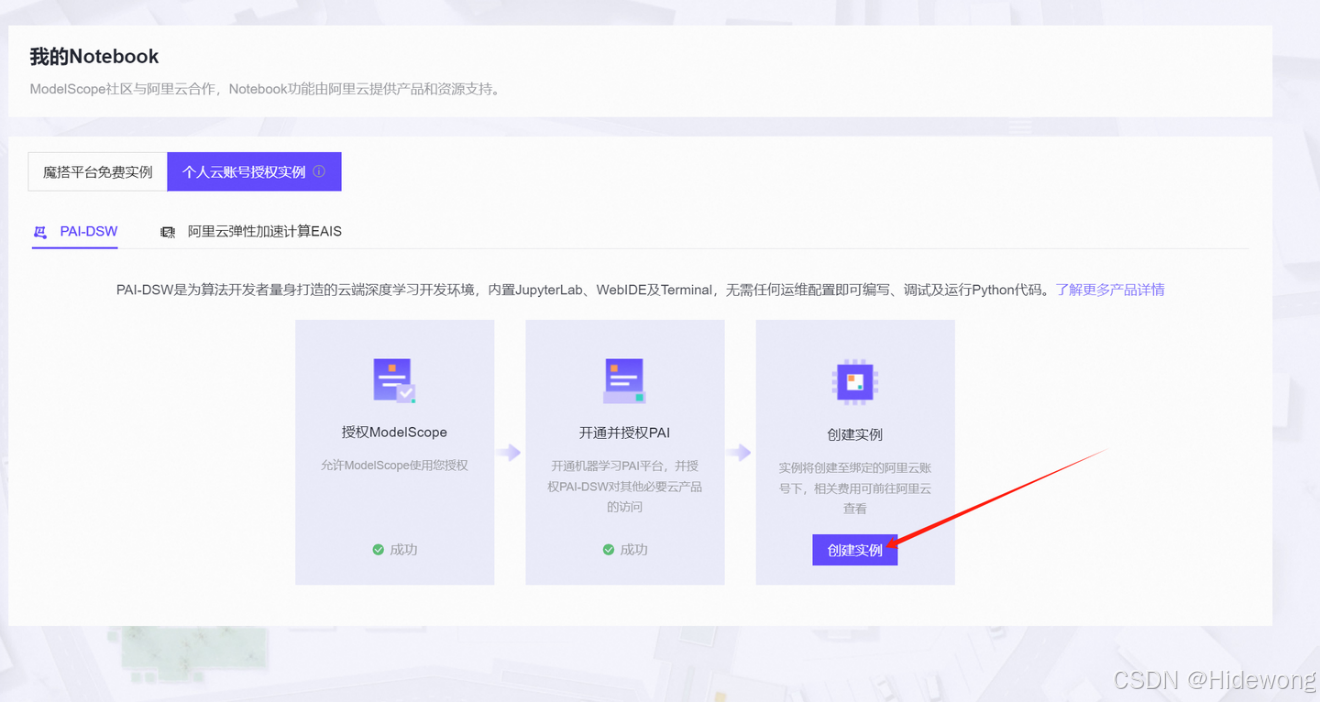Screen dimensions: 1320x702
Task: Switch to 阿里云弹性加速计算EAIS tab
Action: (x=264, y=232)
